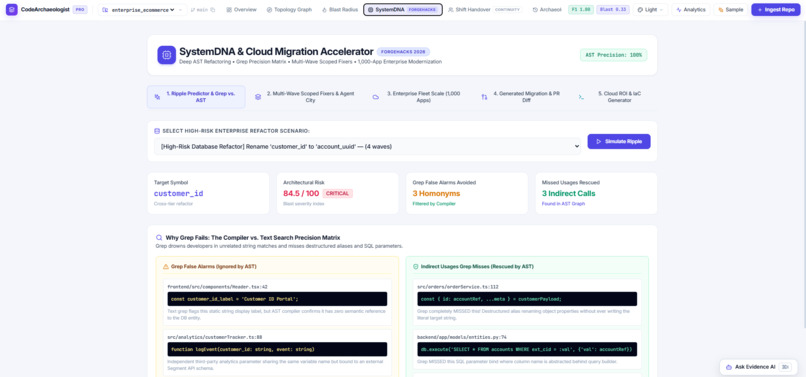The image size is (806, 377).
Task: Click the layers icon of Multi-Wave step
Action: [x=258, y=97]
